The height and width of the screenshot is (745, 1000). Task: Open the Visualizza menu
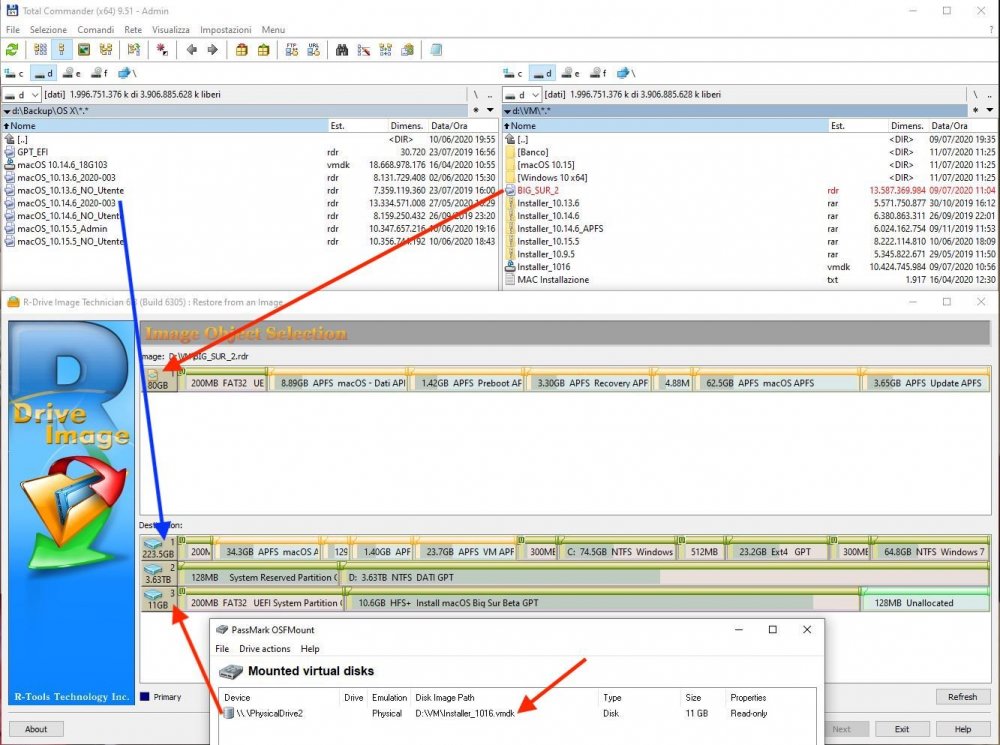pos(170,29)
